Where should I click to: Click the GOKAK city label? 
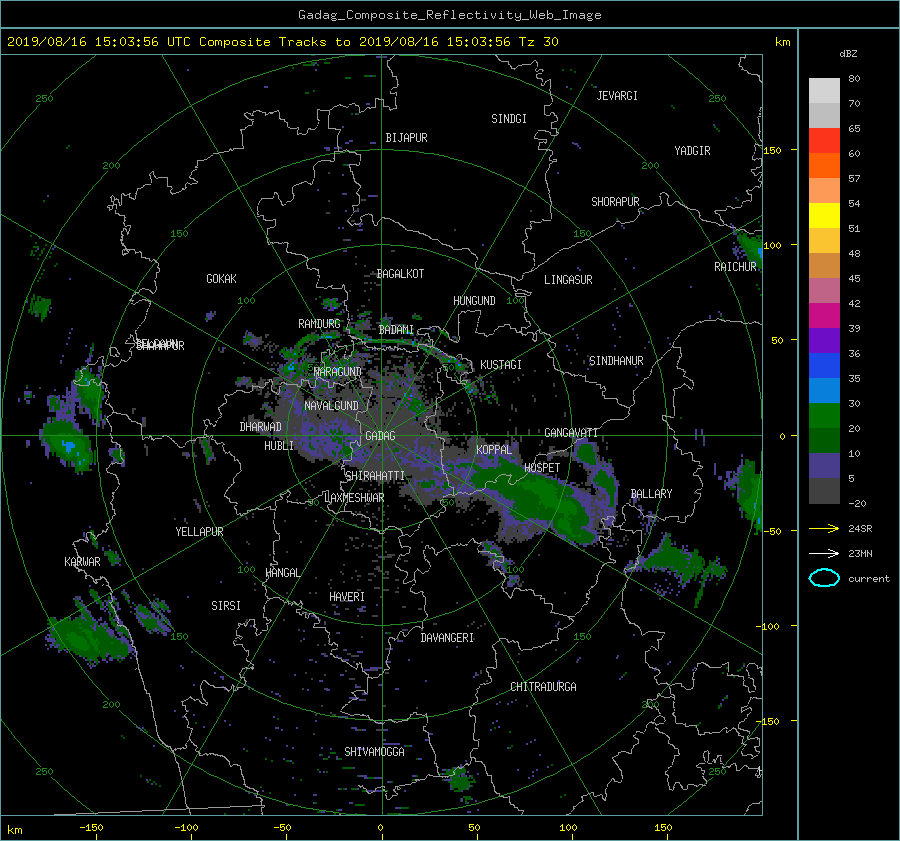[x=221, y=279]
